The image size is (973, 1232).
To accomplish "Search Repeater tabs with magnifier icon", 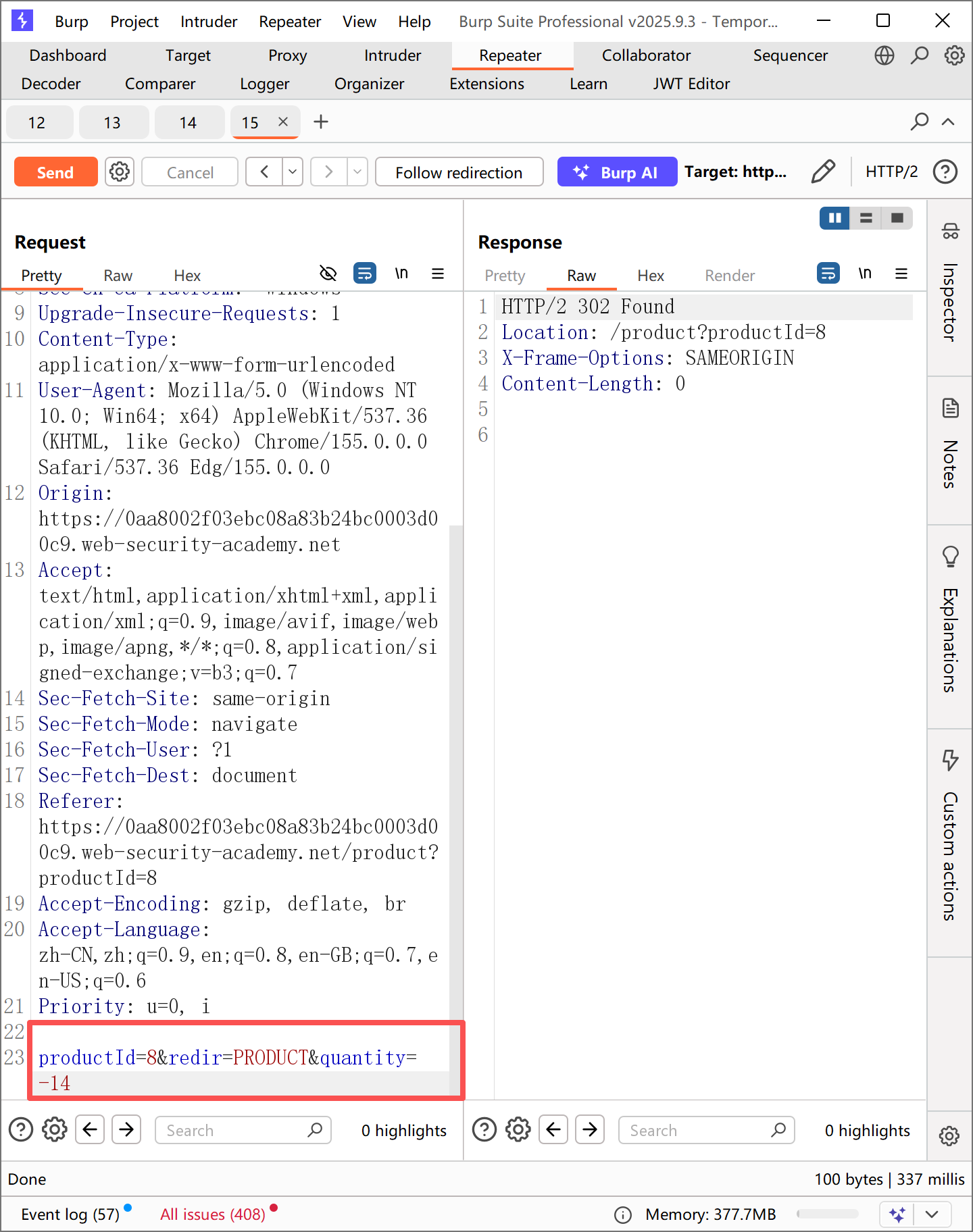I will point(919,122).
